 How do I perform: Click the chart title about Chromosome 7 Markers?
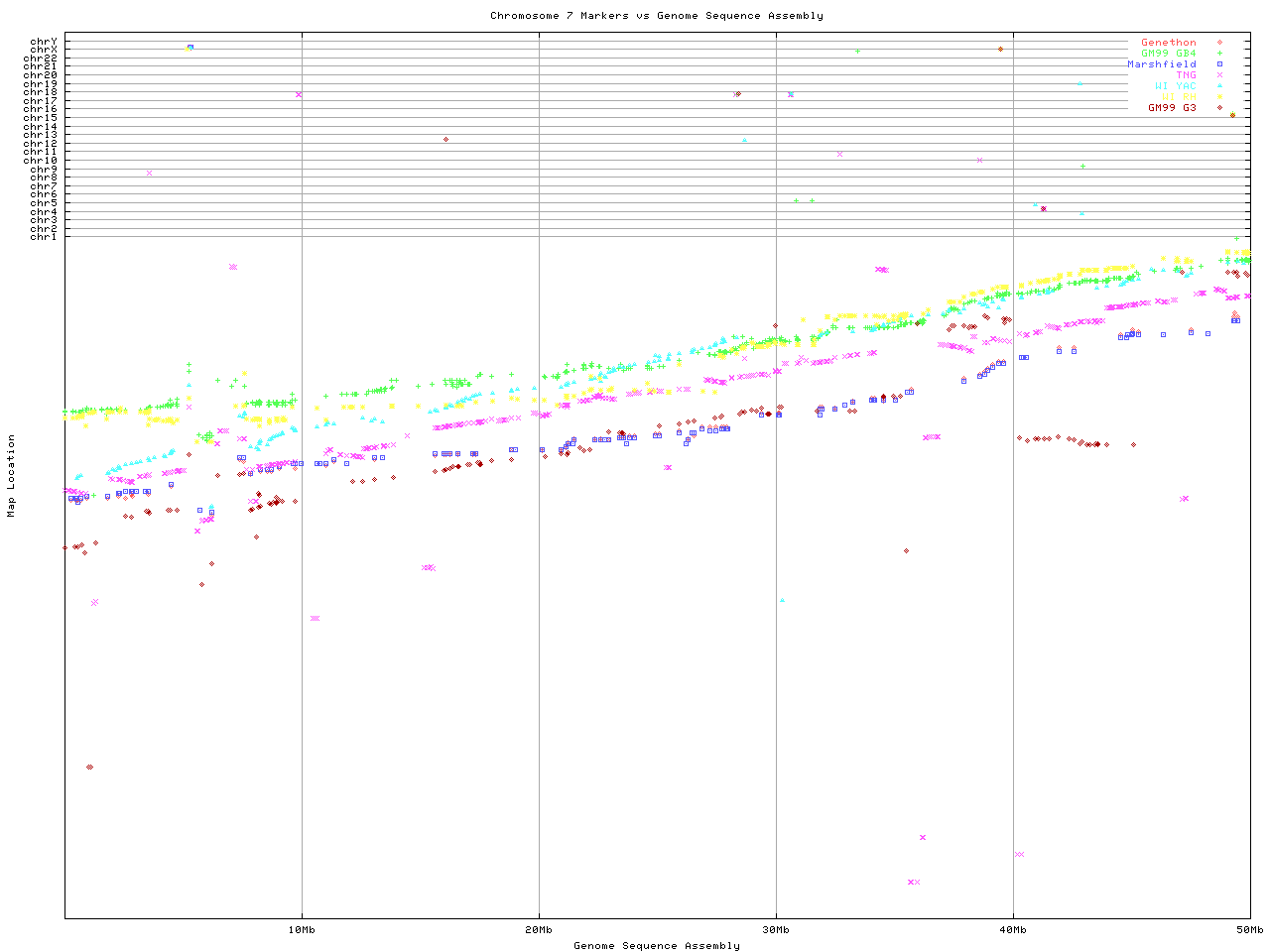coord(656,16)
